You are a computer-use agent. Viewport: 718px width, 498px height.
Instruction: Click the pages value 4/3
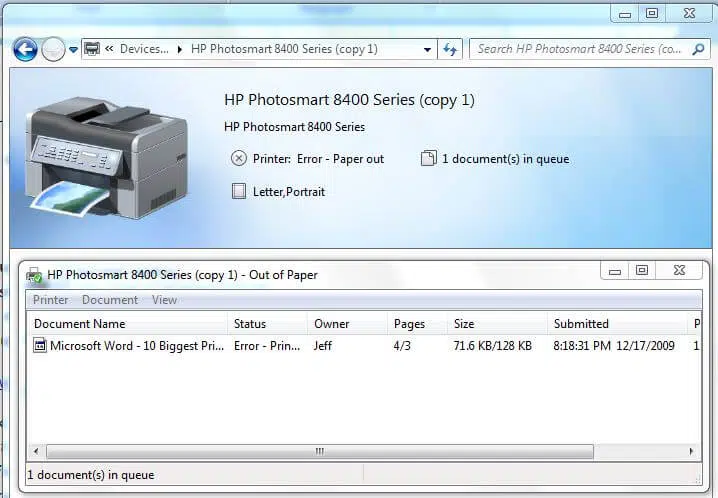tap(402, 346)
